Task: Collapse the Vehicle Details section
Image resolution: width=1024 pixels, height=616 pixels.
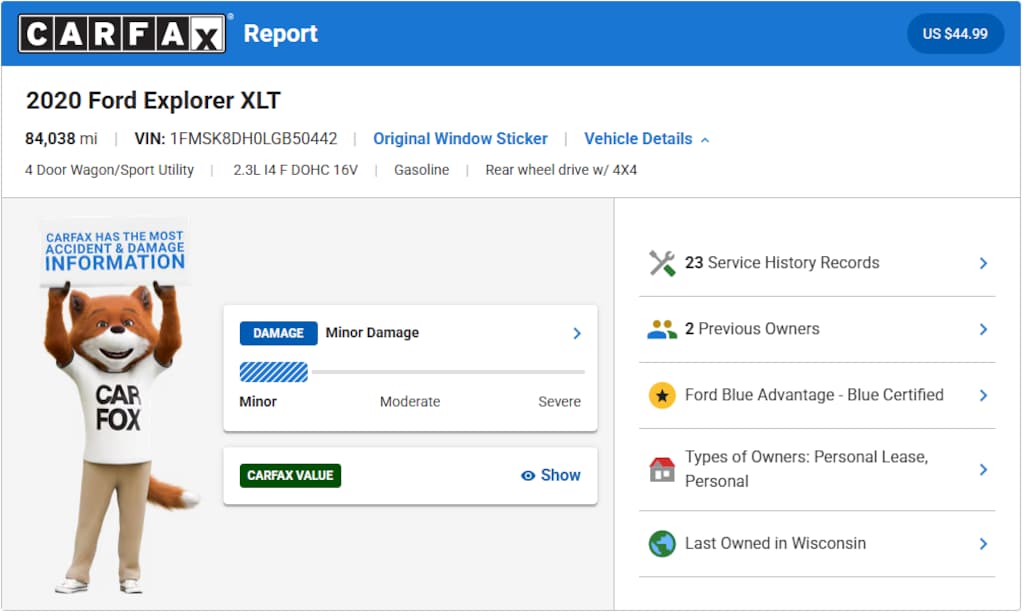Action: (x=646, y=139)
